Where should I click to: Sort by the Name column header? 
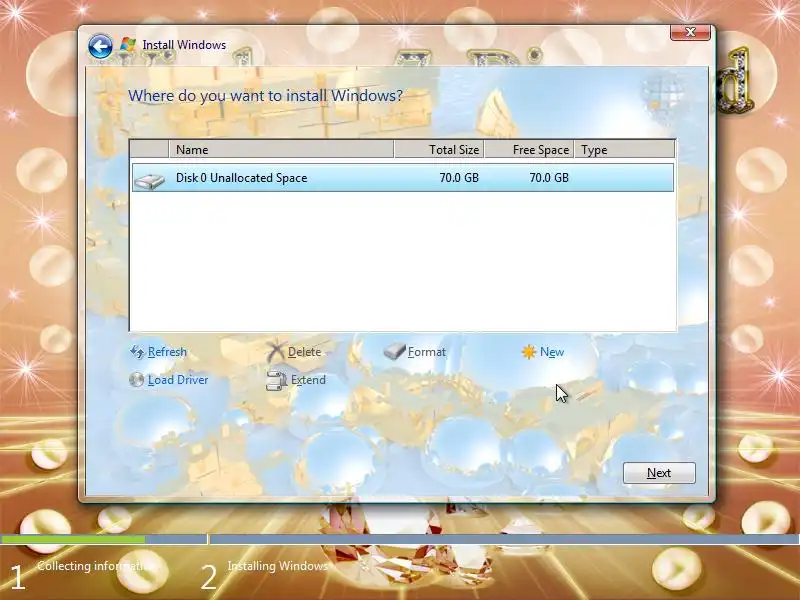281,149
